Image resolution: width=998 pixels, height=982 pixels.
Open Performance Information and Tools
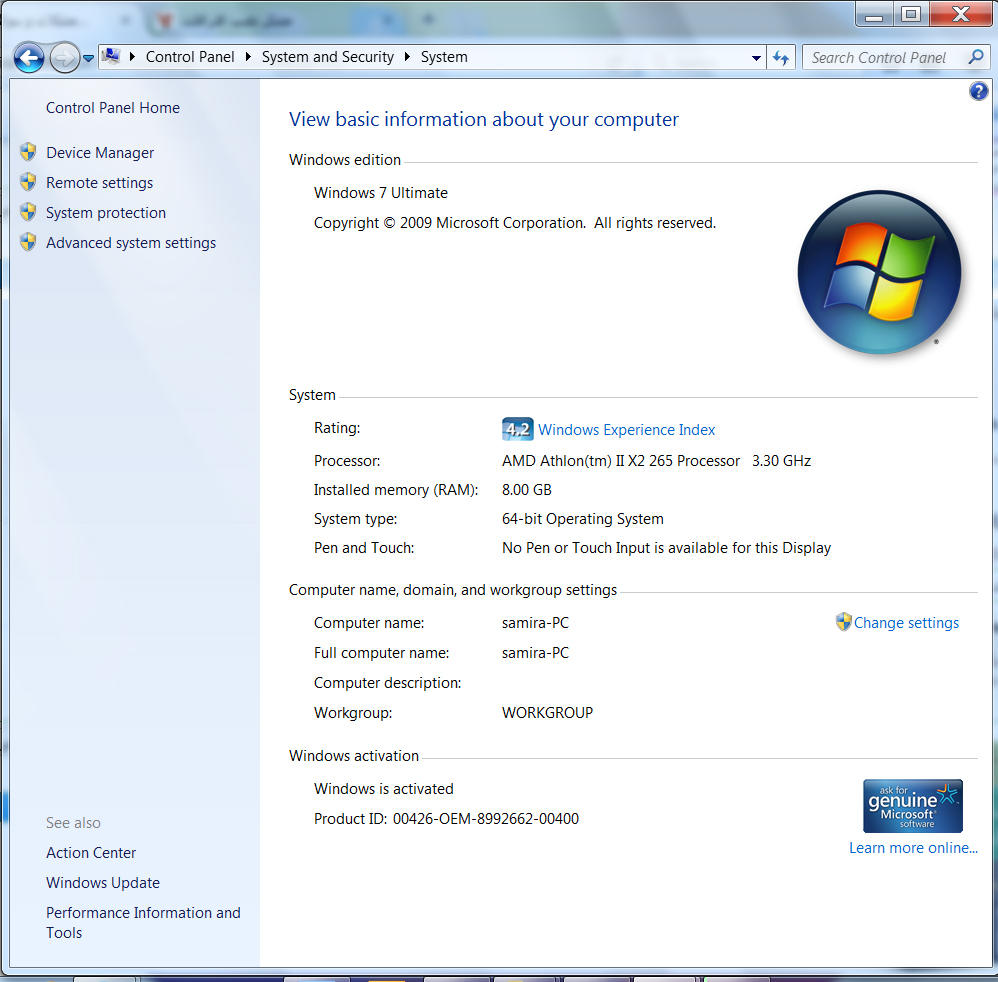143,922
